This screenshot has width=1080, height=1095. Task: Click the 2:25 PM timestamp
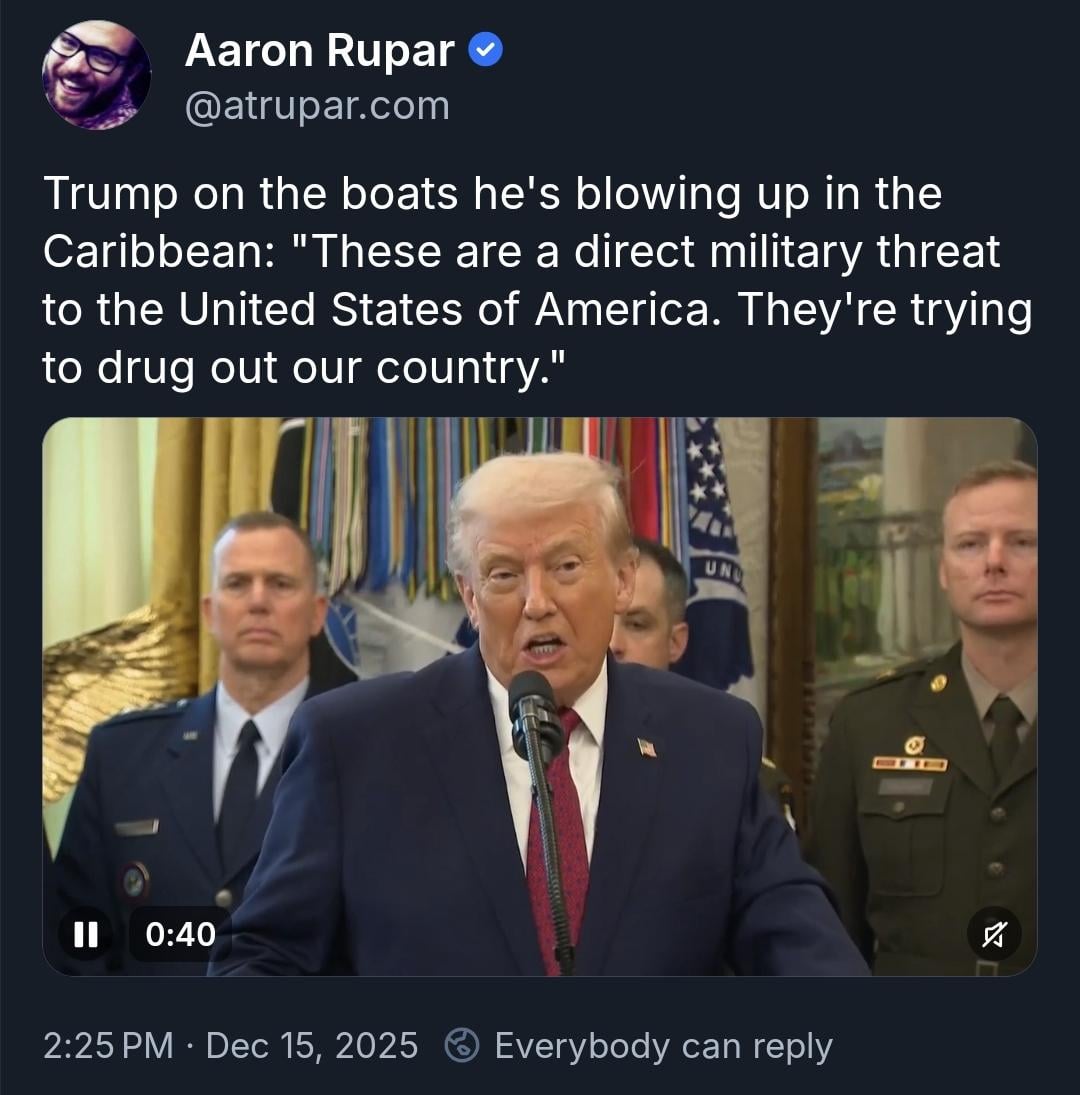click(108, 1045)
